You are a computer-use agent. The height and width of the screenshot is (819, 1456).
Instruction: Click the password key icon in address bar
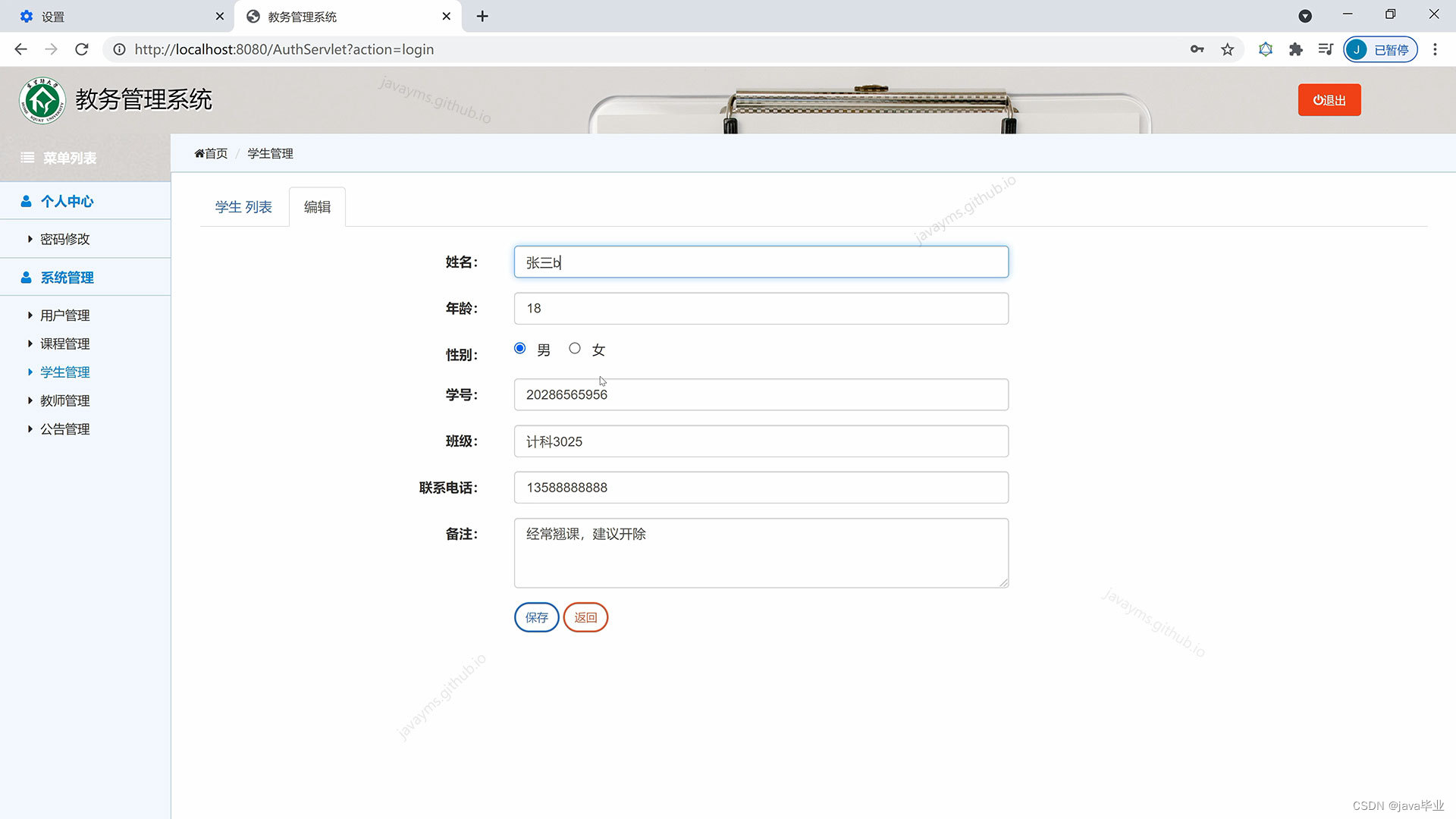click(1197, 49)
